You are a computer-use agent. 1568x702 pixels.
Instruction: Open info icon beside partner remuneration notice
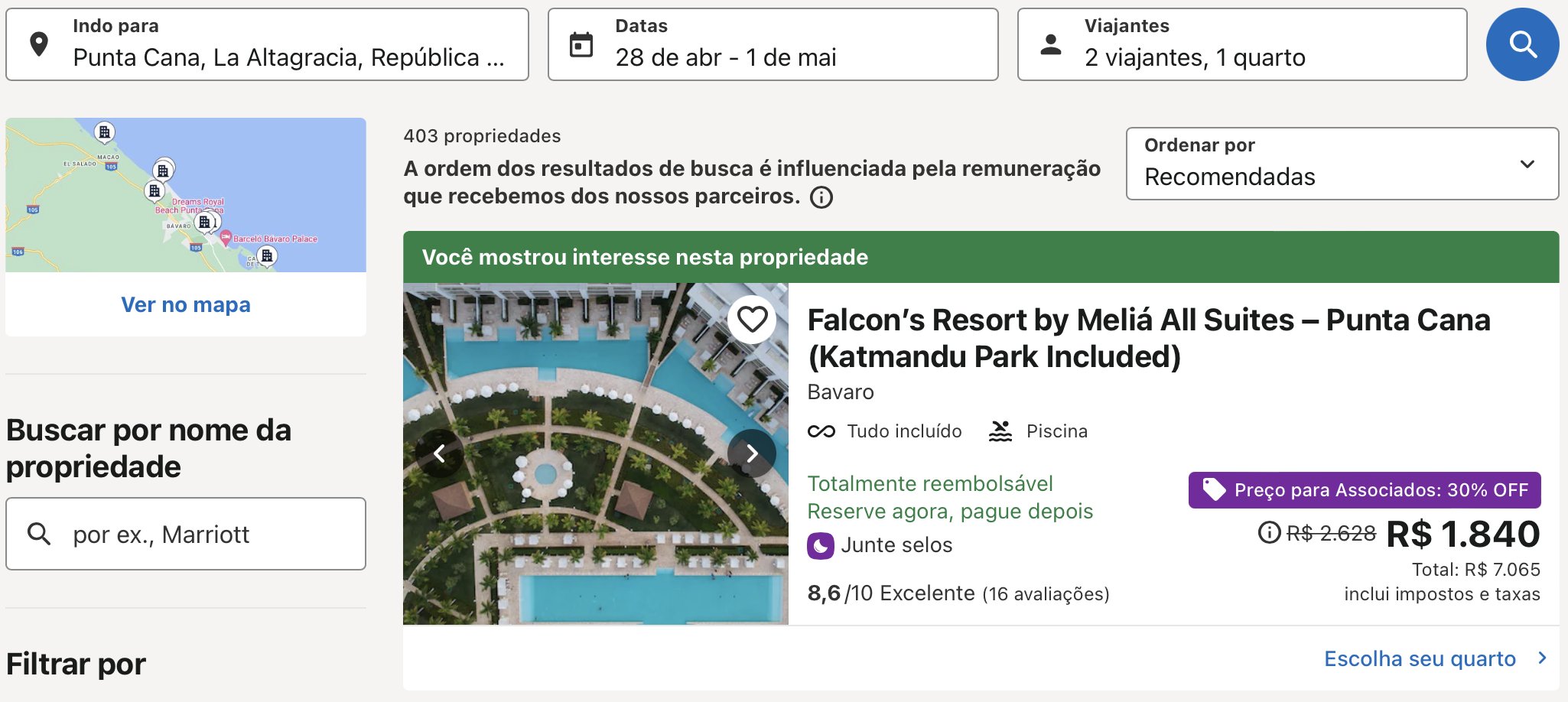(x=821, y=197)
